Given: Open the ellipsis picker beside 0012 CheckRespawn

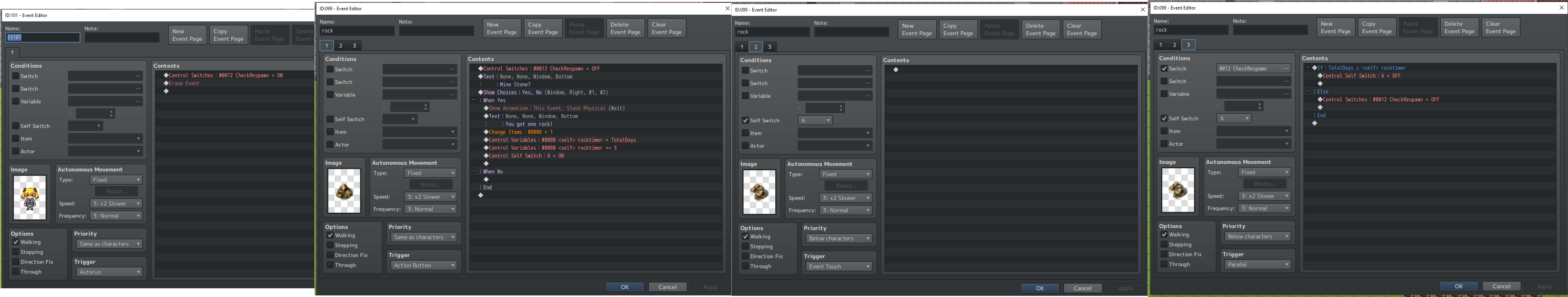Looking at the screenshot, I should coord(1286,69).
